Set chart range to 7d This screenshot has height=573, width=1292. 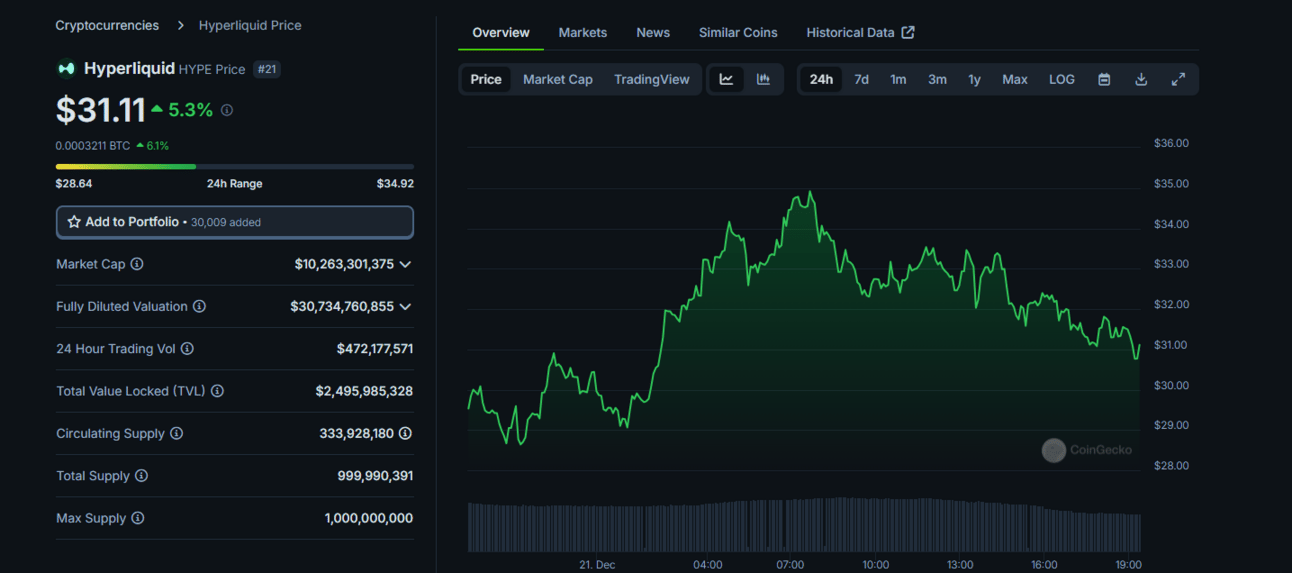861,79
